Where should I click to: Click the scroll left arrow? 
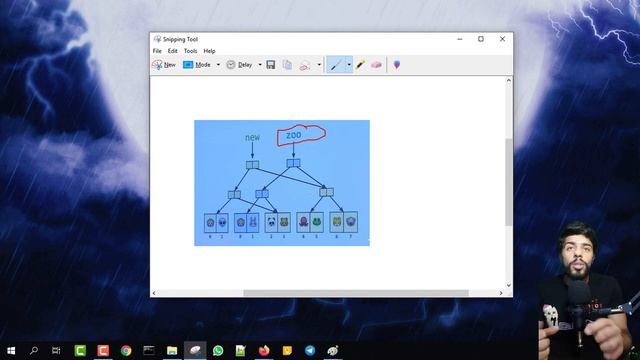154,293
